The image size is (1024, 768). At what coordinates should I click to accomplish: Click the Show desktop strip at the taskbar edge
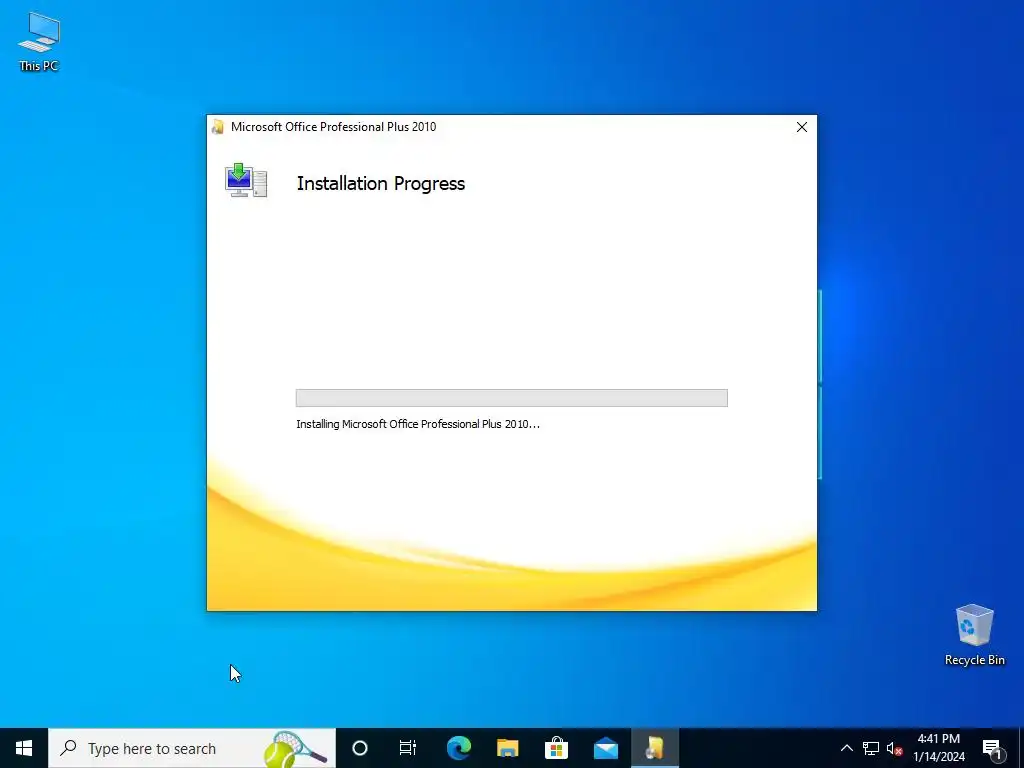point(1021,748)
